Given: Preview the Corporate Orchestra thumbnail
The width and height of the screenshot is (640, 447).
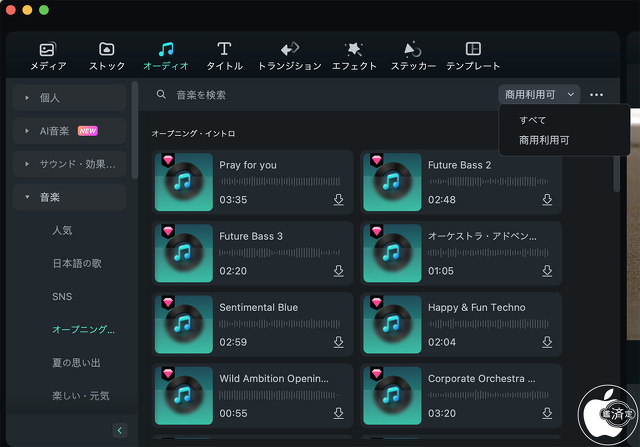Looking at the screenshot, I should (x=392, y=396).
